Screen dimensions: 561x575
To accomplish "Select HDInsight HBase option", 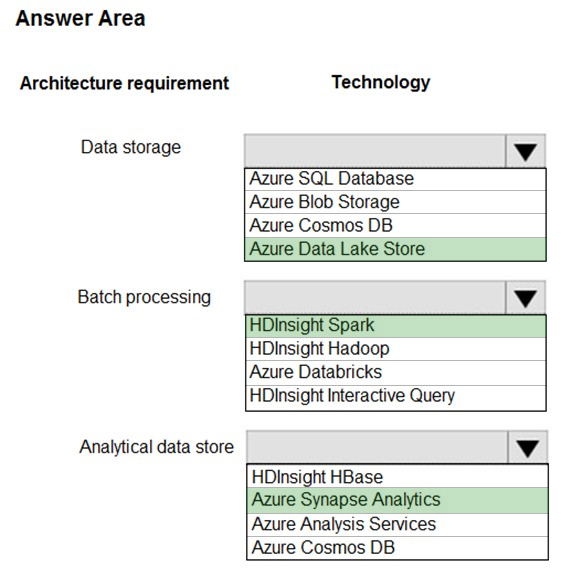I will pos(398,476).
